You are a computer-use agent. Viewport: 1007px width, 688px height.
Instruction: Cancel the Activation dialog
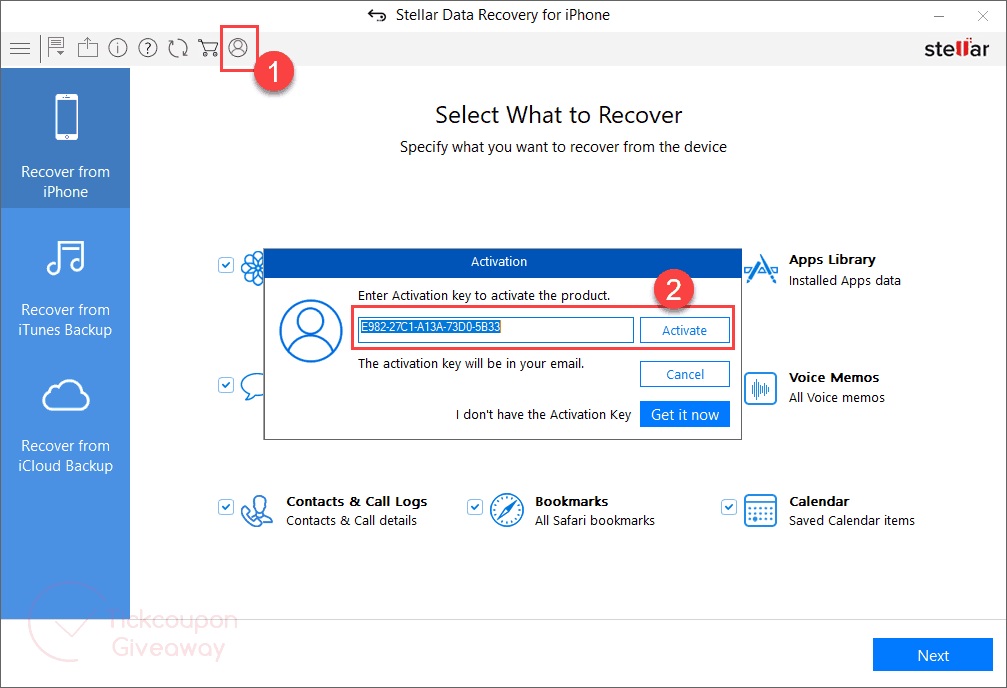pyautogui.click(x=685, y=374)
